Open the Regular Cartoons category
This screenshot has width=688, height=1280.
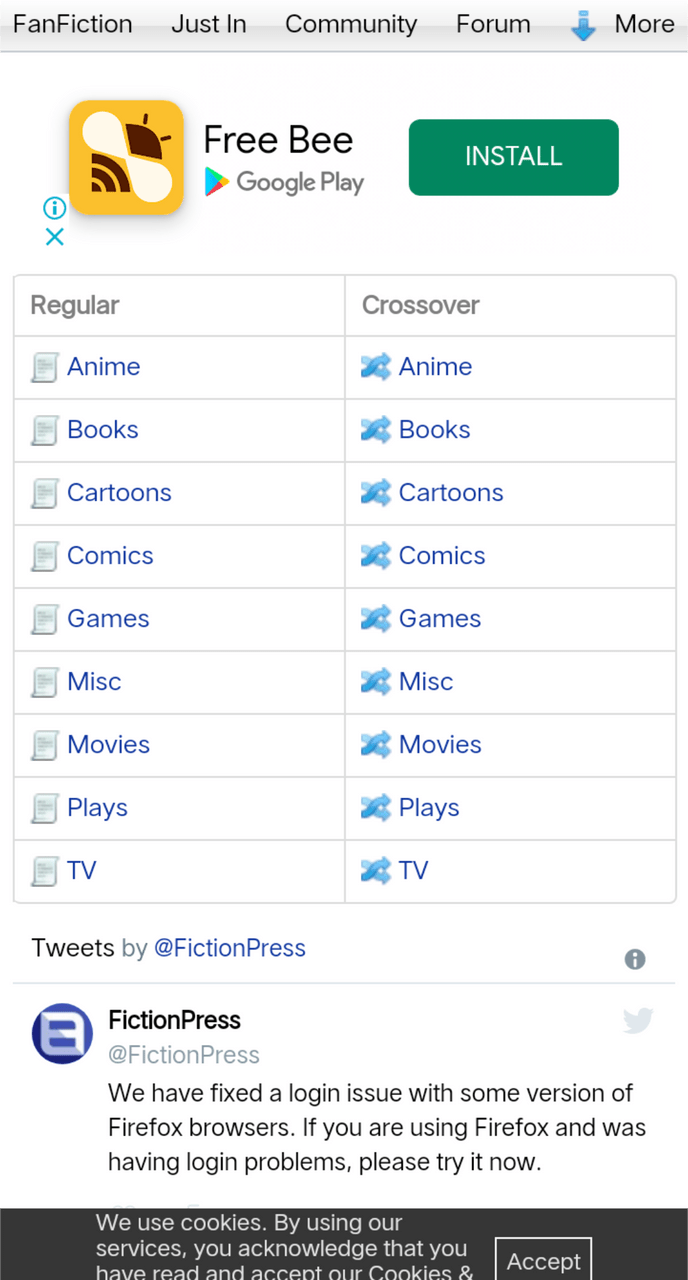click(x=119, y=493)
